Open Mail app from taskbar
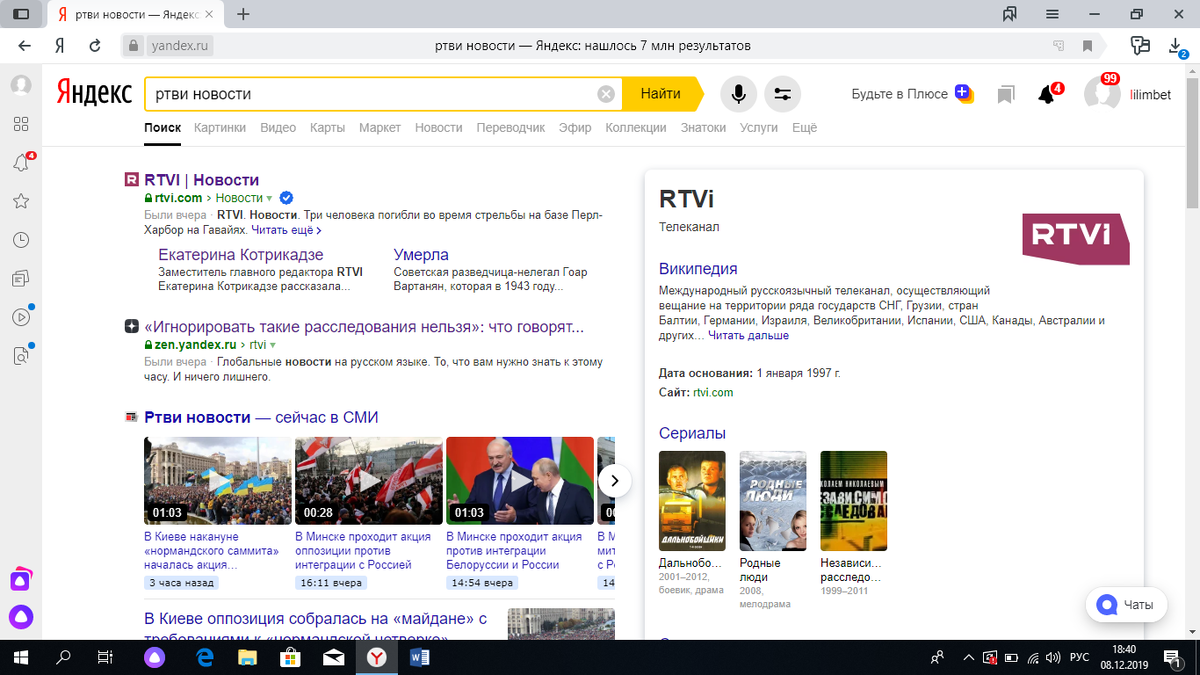1200x675 pixels. coord(333,657)
